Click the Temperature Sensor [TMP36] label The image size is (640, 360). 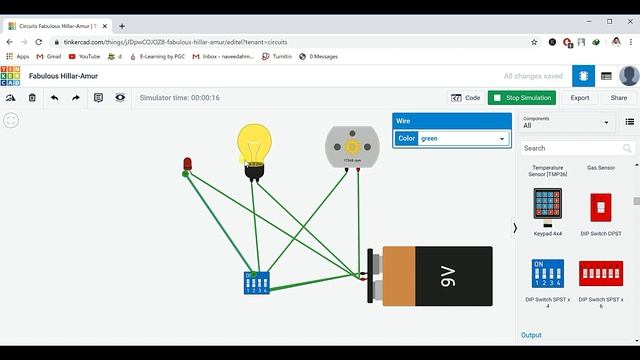tap(548, 171)
